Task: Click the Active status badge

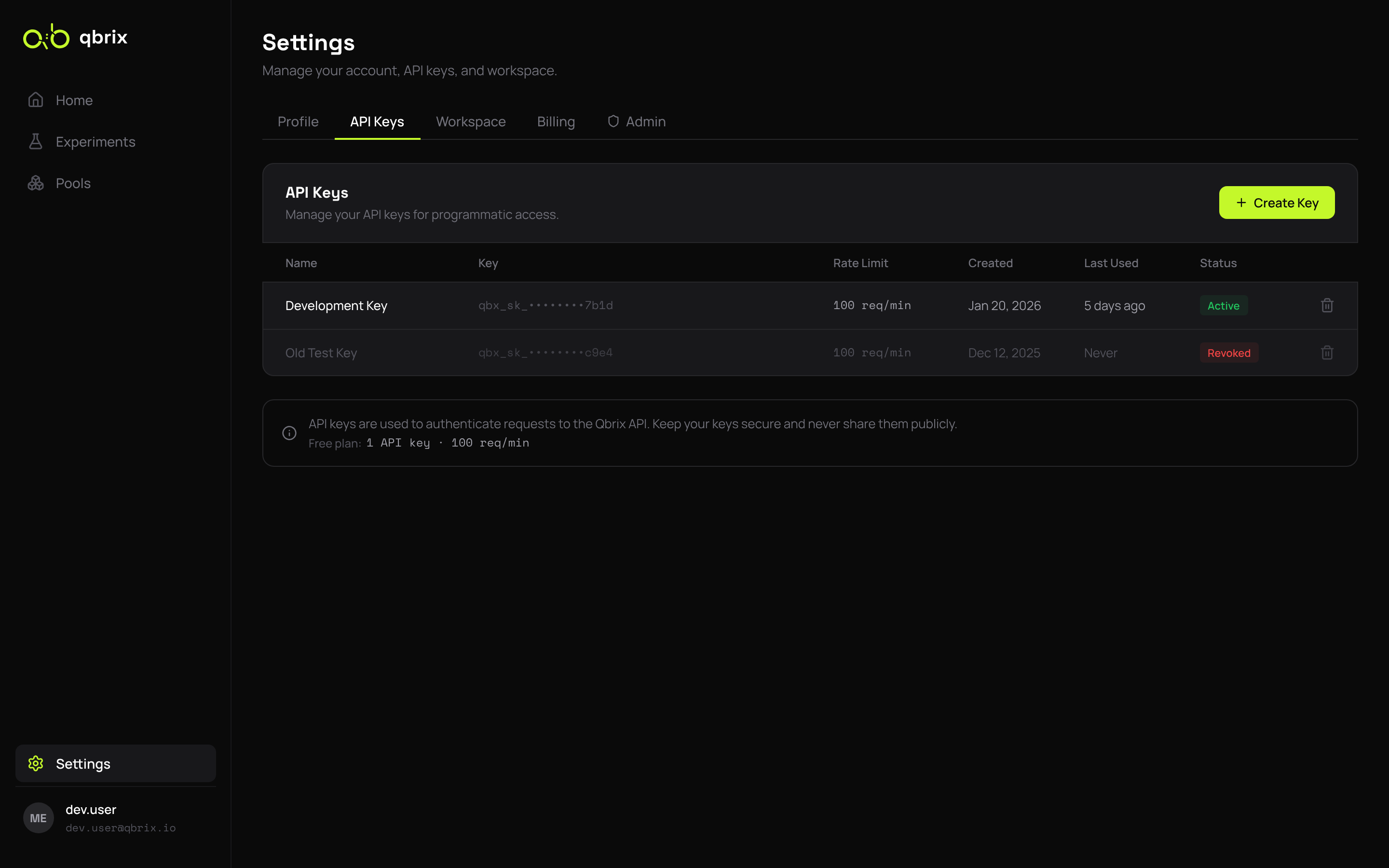Action: coord(1223,305)
